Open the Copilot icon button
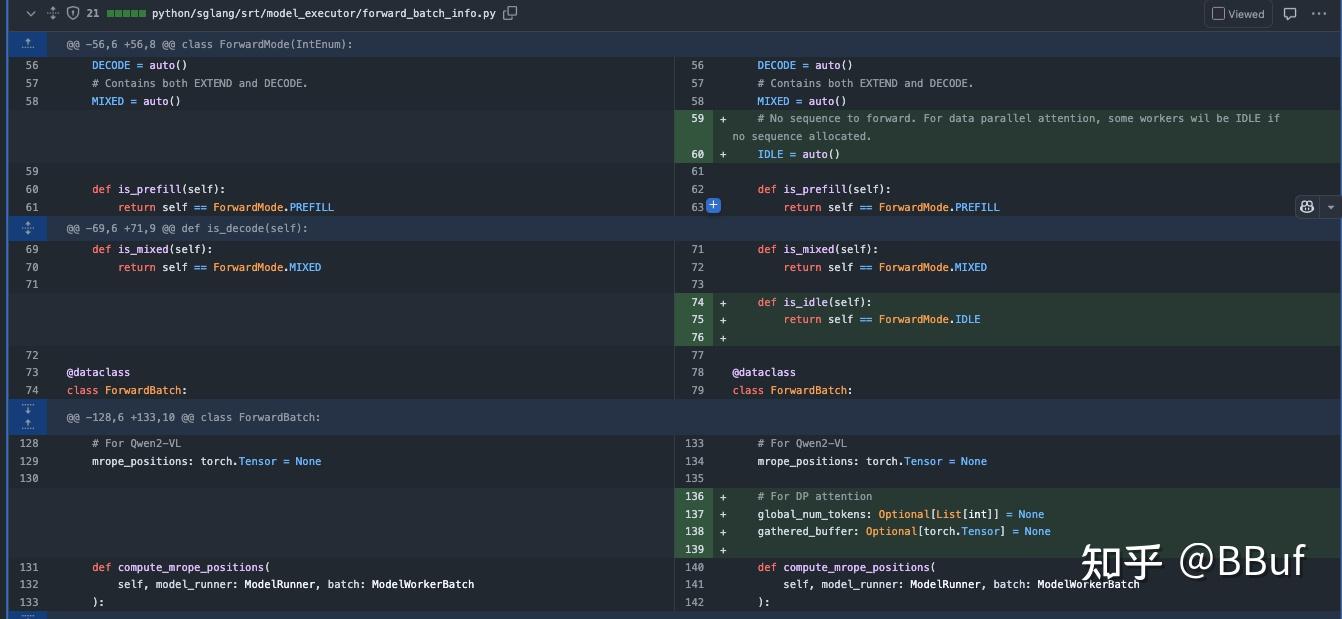1342x619 pixels. 1306,207
